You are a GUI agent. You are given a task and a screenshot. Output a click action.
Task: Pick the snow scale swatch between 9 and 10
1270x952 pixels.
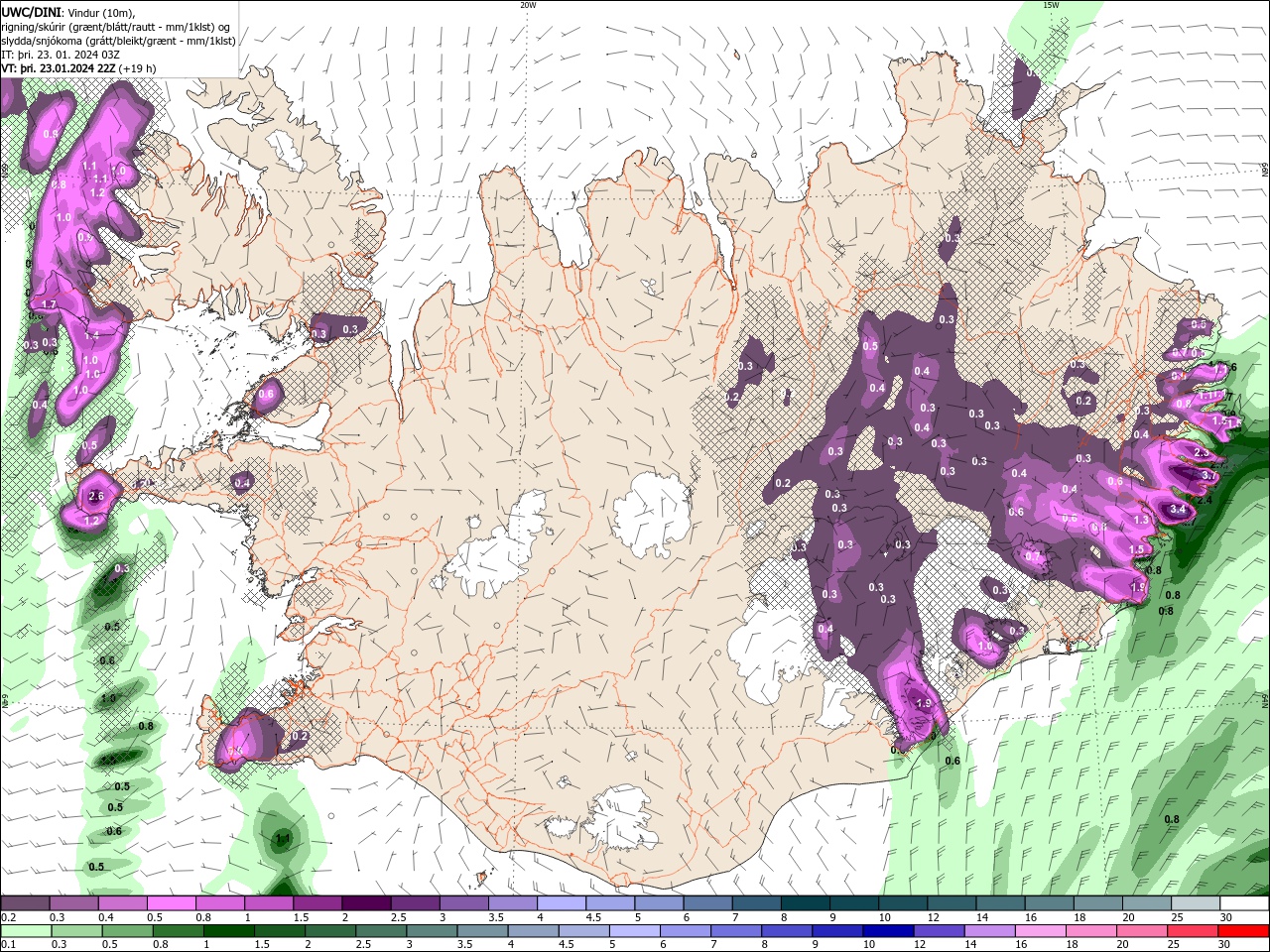854,903
